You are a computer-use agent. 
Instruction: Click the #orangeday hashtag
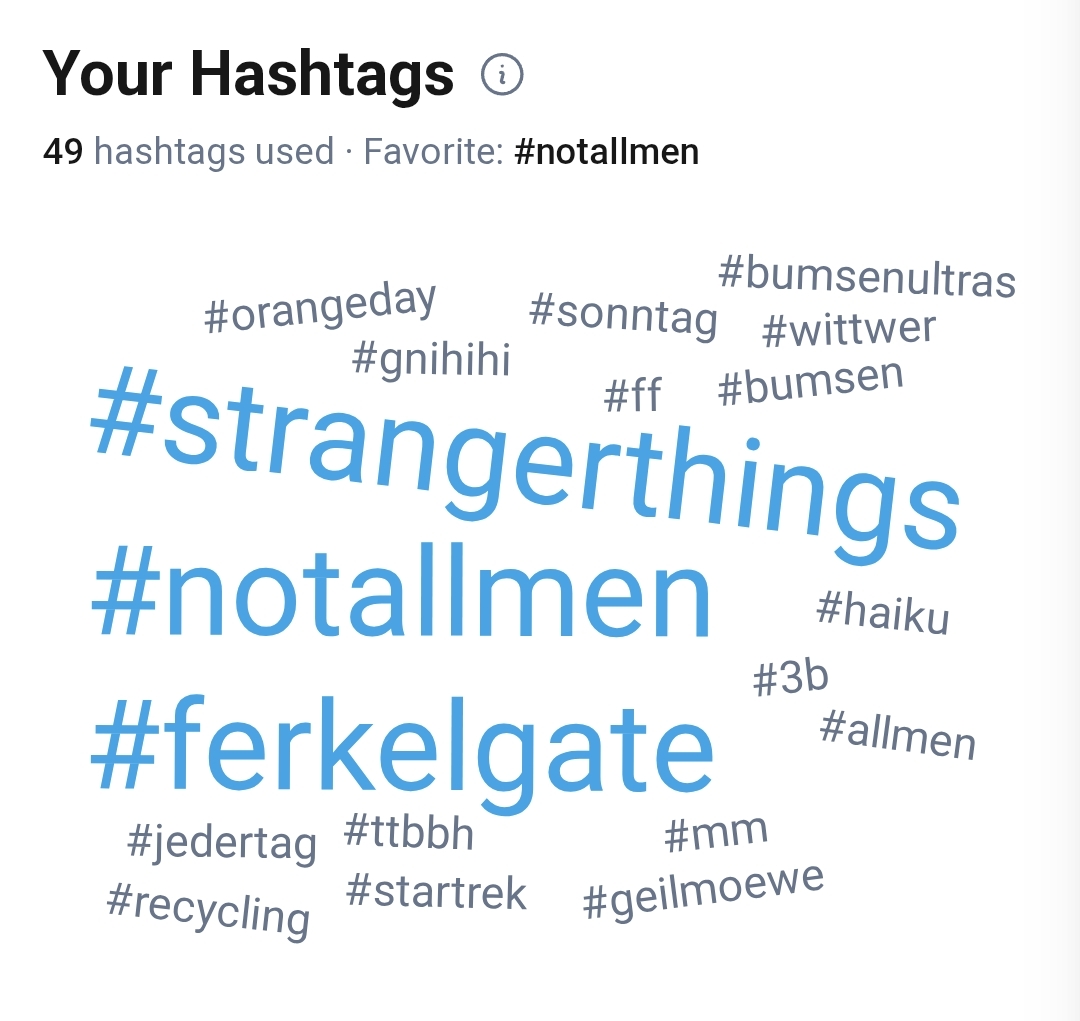click(320, 308)
